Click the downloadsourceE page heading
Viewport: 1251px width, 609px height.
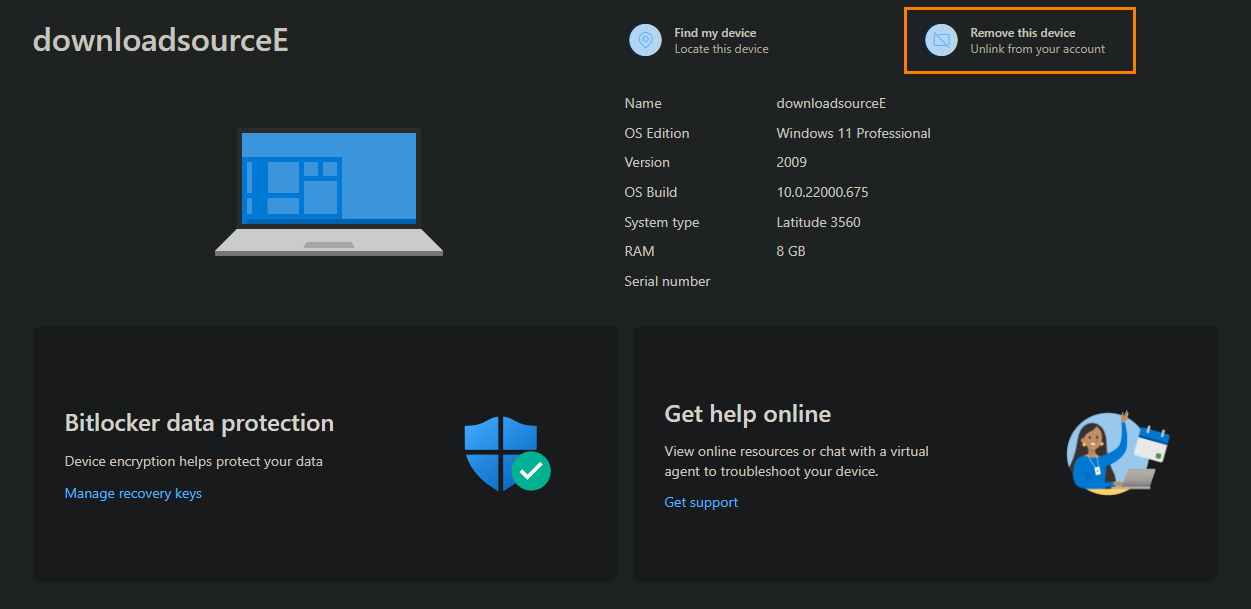pos(161,39)
